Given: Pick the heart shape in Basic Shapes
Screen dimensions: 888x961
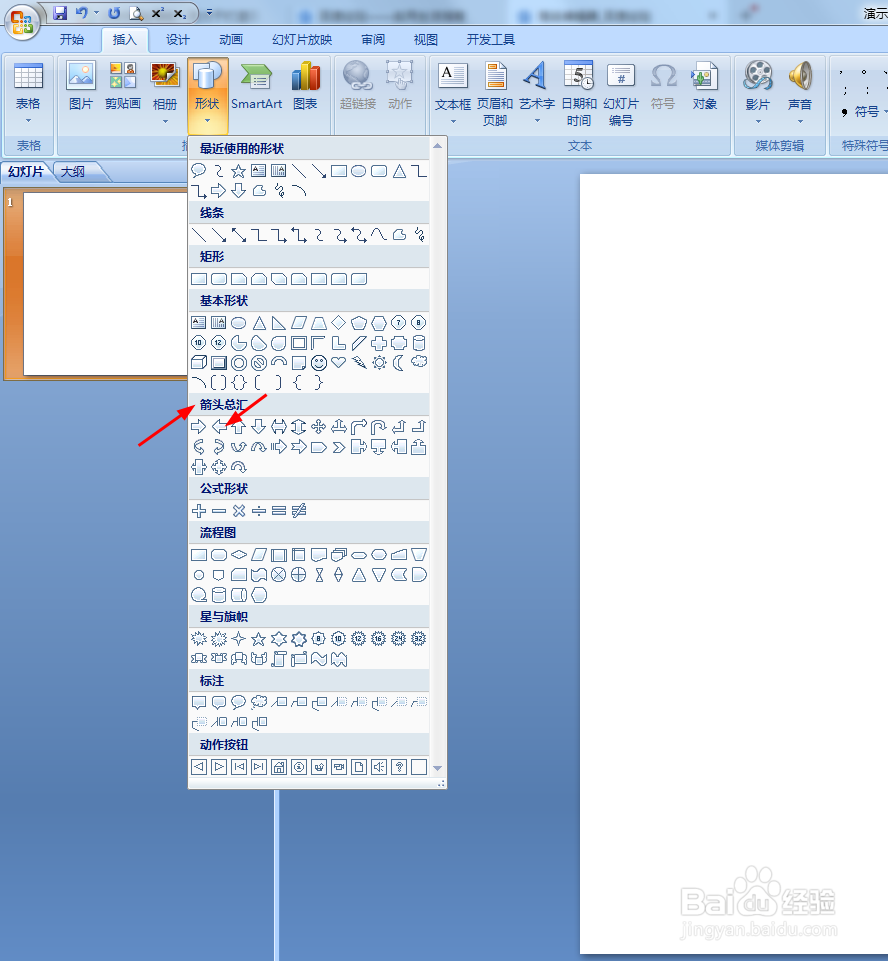Looking at the screenshot, I should pos(339,363).
